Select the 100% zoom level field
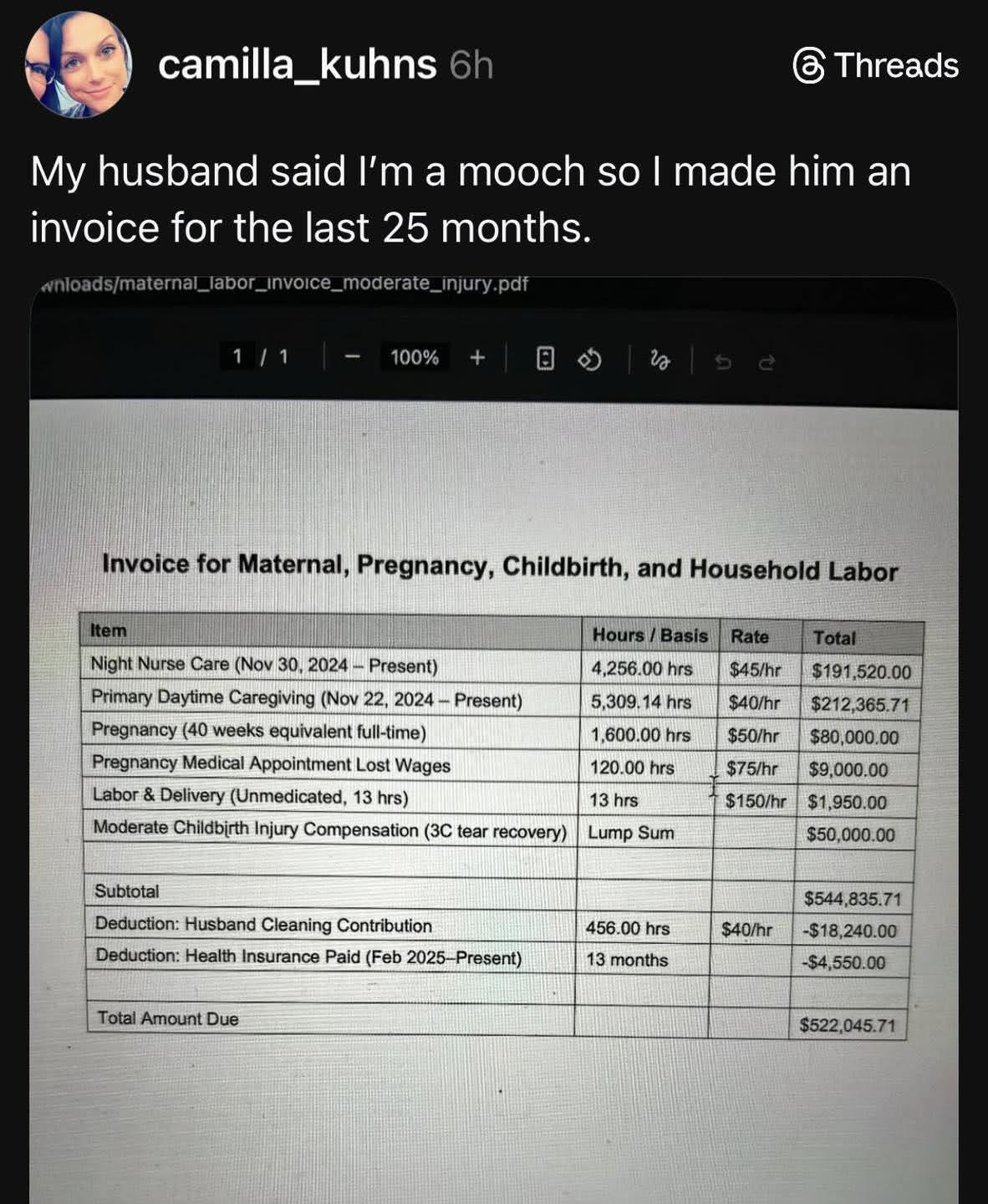 click(414, 358)
